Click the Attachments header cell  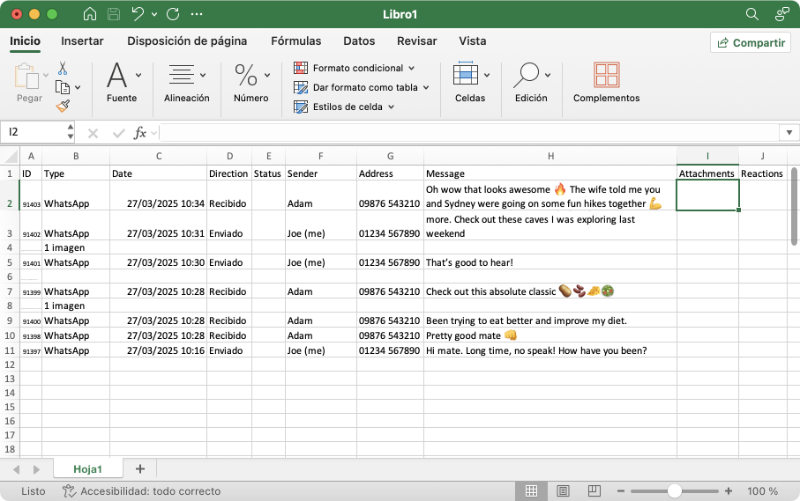click(x=707, y=173)
